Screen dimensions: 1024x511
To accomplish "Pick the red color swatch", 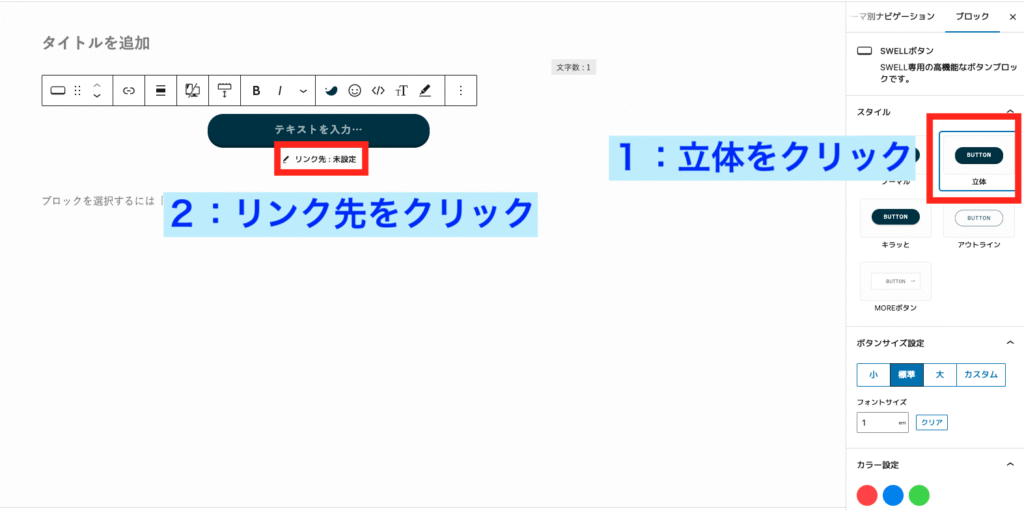I will click(x=867, y=495).
